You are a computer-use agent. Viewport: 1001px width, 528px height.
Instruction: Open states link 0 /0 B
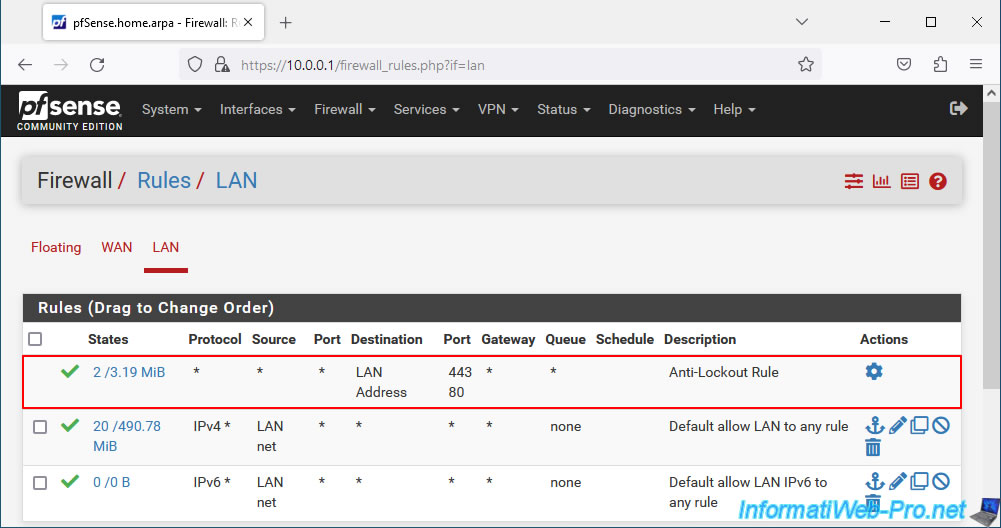[x=112, y=483]
